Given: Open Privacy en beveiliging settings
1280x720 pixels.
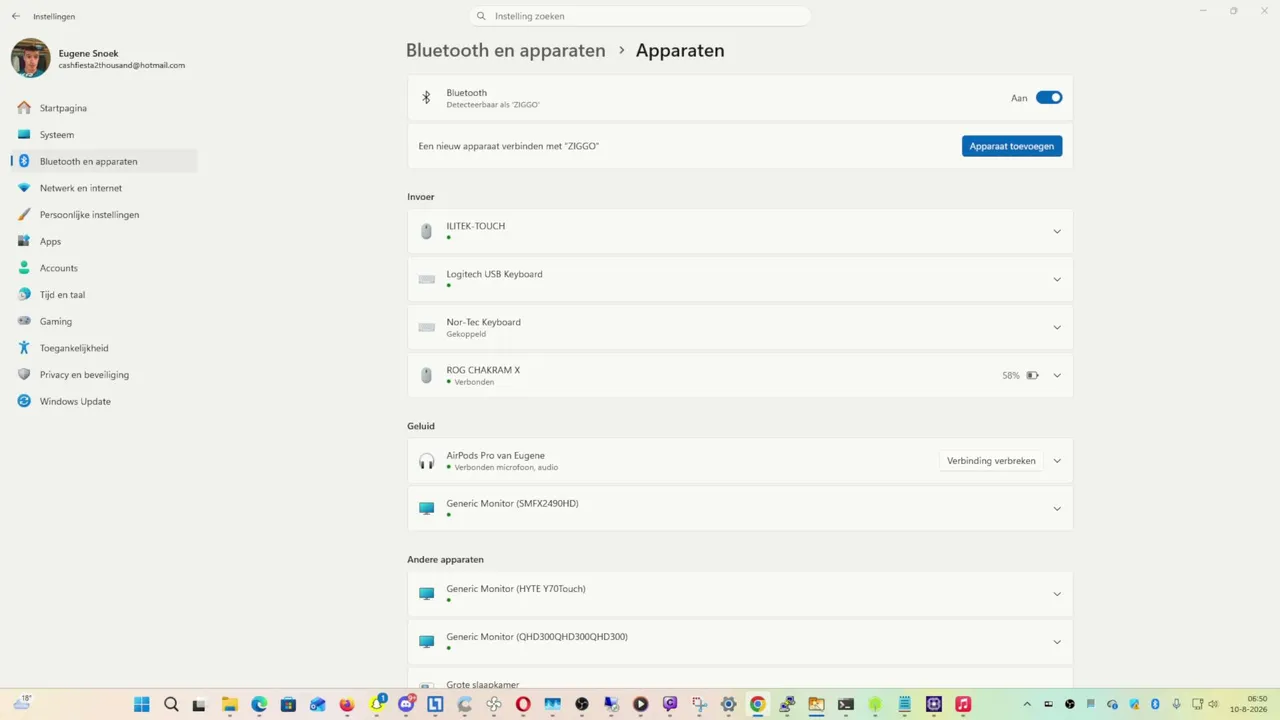Looking at the screenshot, I should tap(104, 375).
